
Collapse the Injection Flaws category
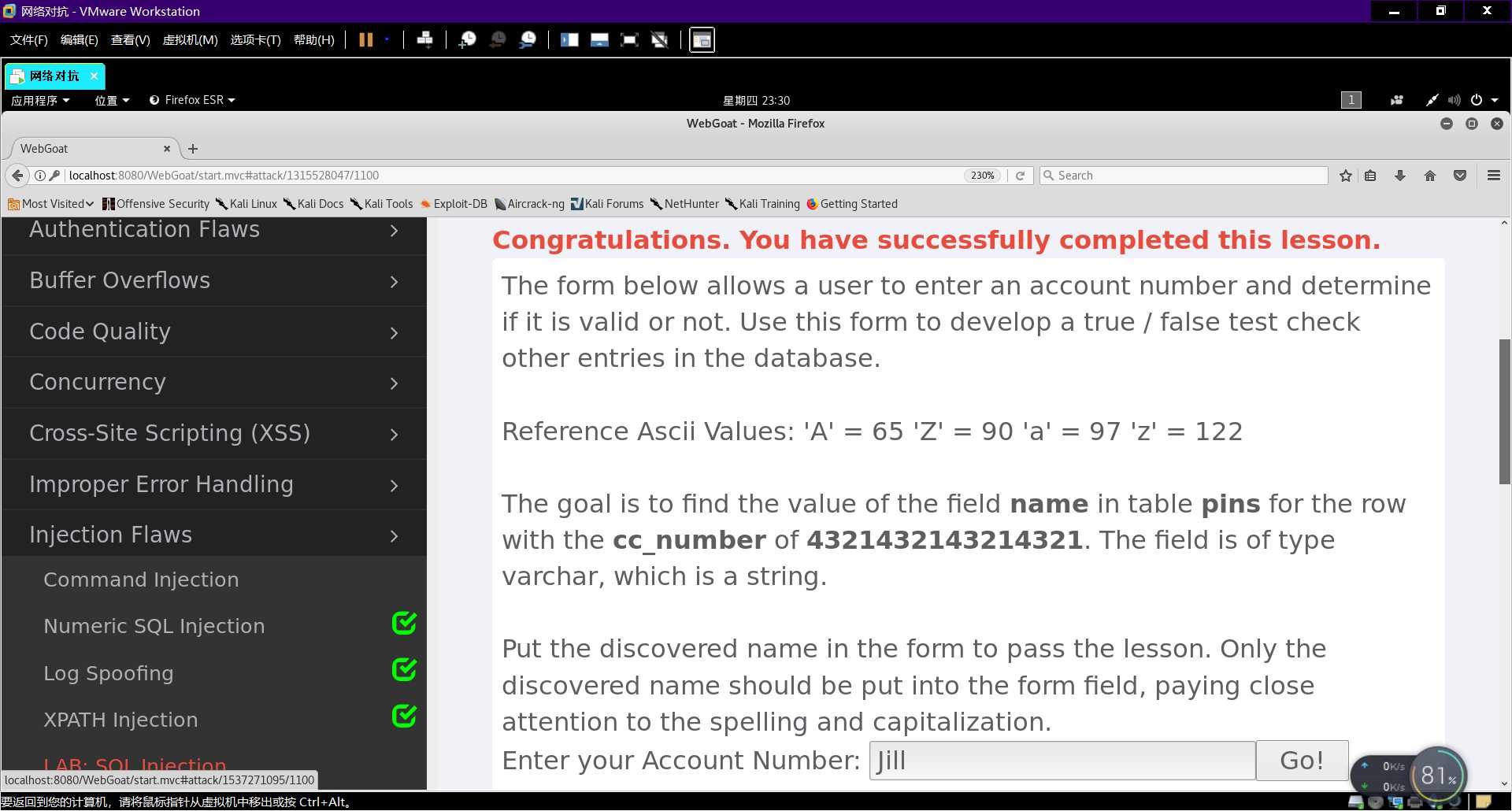click(x=214, y=535)
